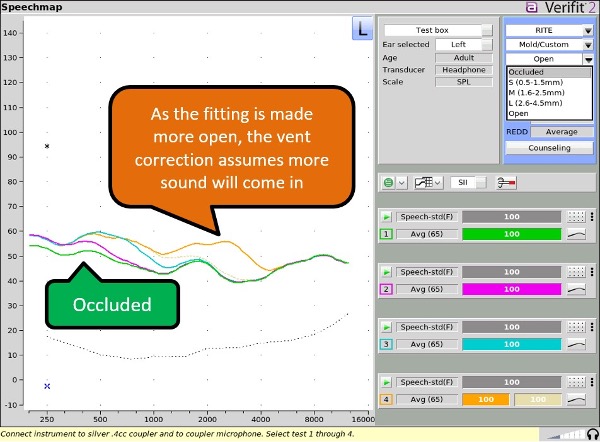Click the green 100 bar for test 1
600x442 pixels.
pyautogui.click(x=512, y=234)
